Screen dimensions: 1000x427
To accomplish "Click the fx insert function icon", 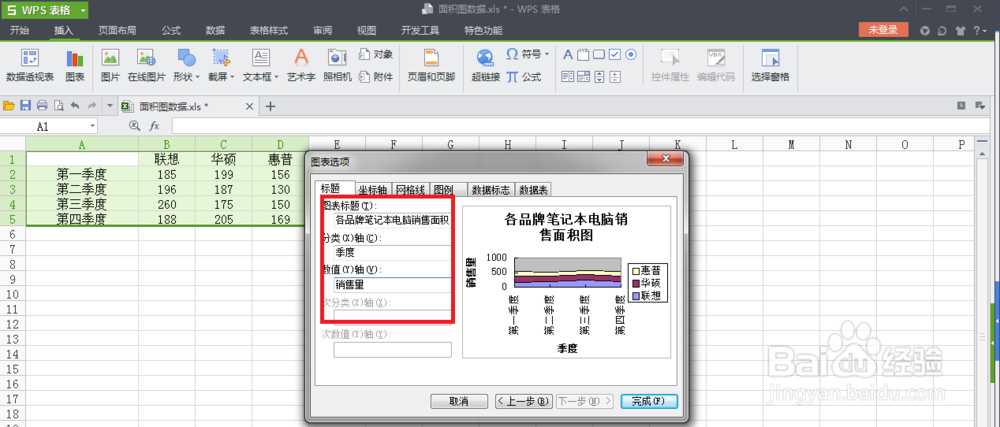I will point(154,126).
